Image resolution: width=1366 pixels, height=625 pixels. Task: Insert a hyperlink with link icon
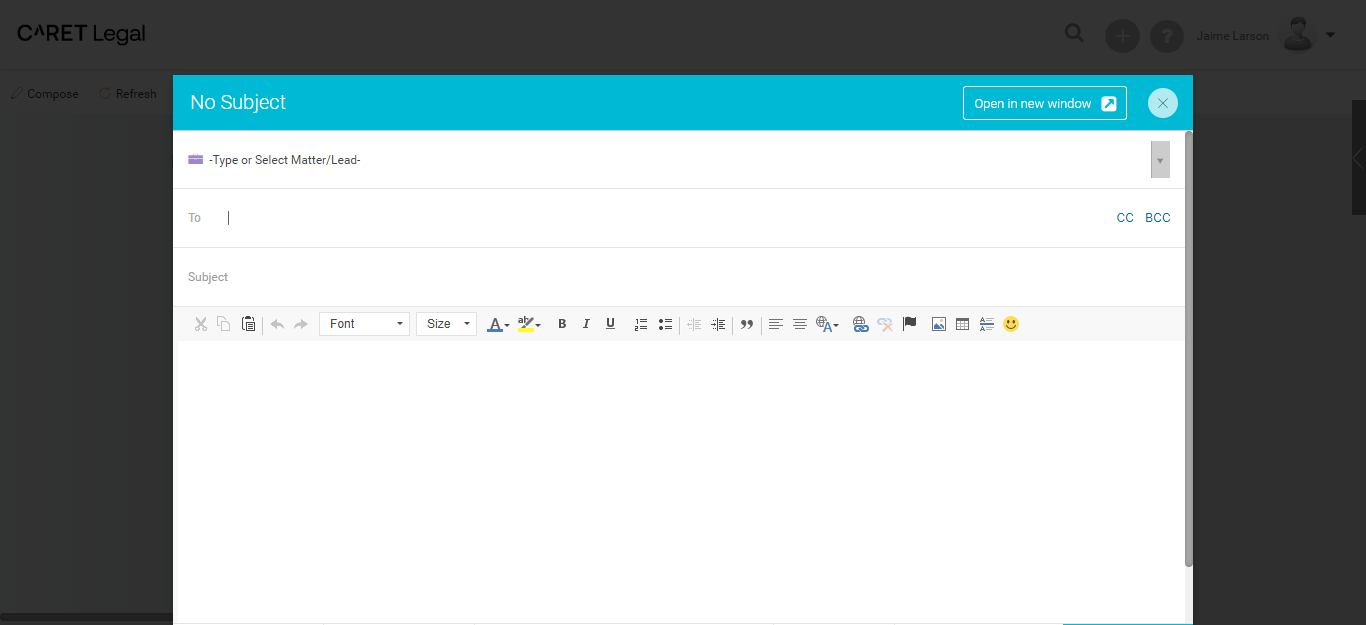(860, 324)
